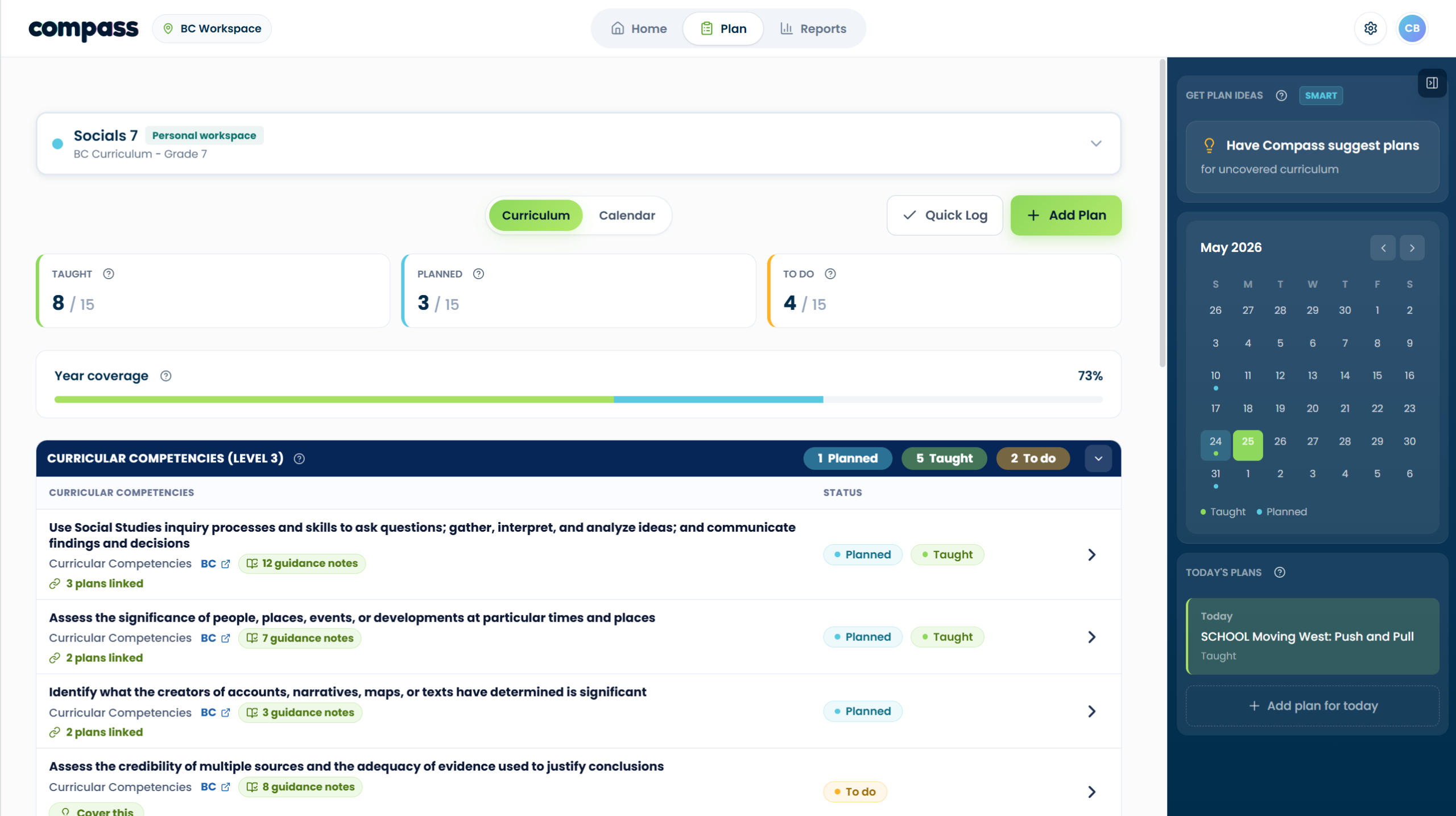The height and width of the screenshot is (816, 1456).
Task: Expand the inquiry processes competency row arrow
Action: tap(1091, 555)
